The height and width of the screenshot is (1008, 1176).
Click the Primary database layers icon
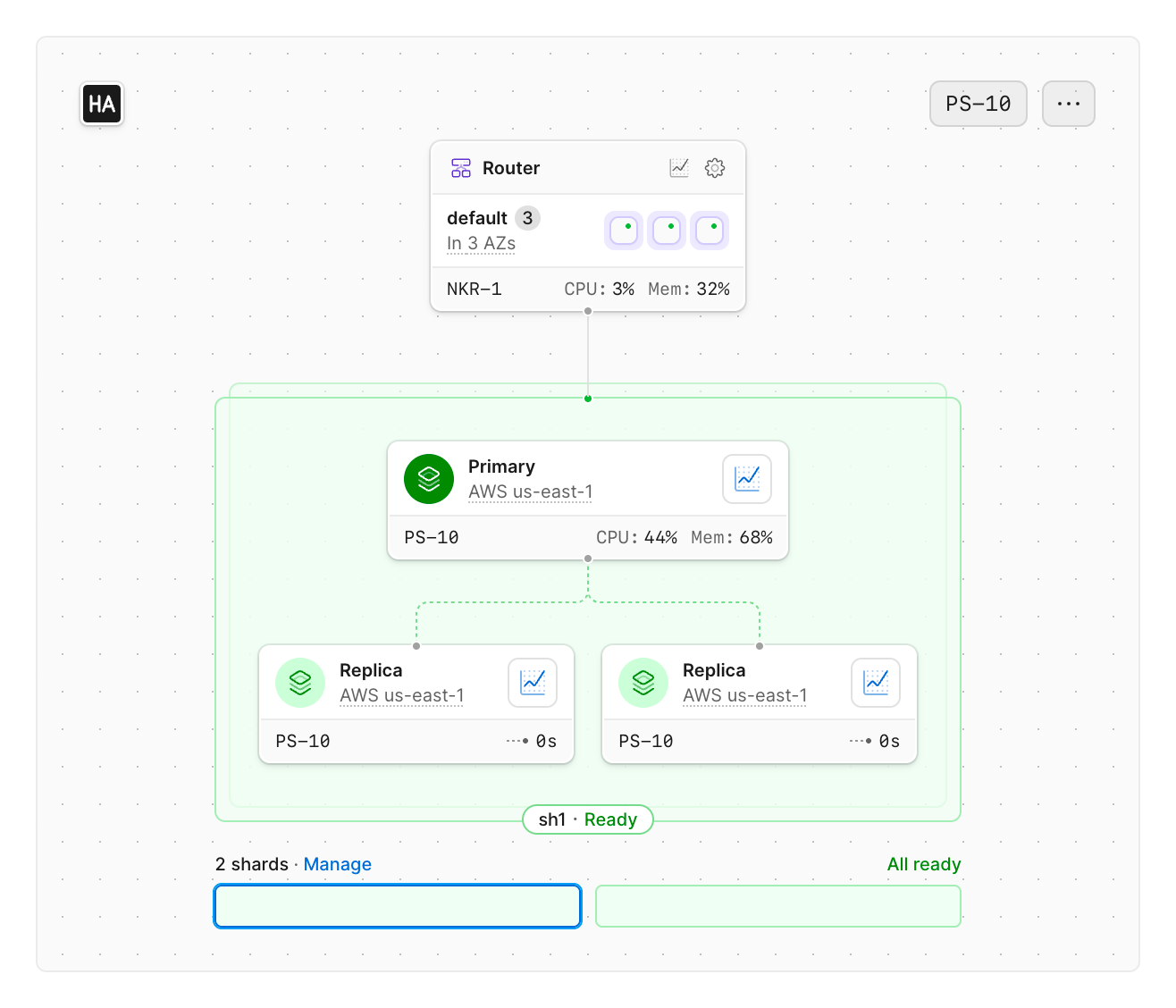click(x=429, y=479)
